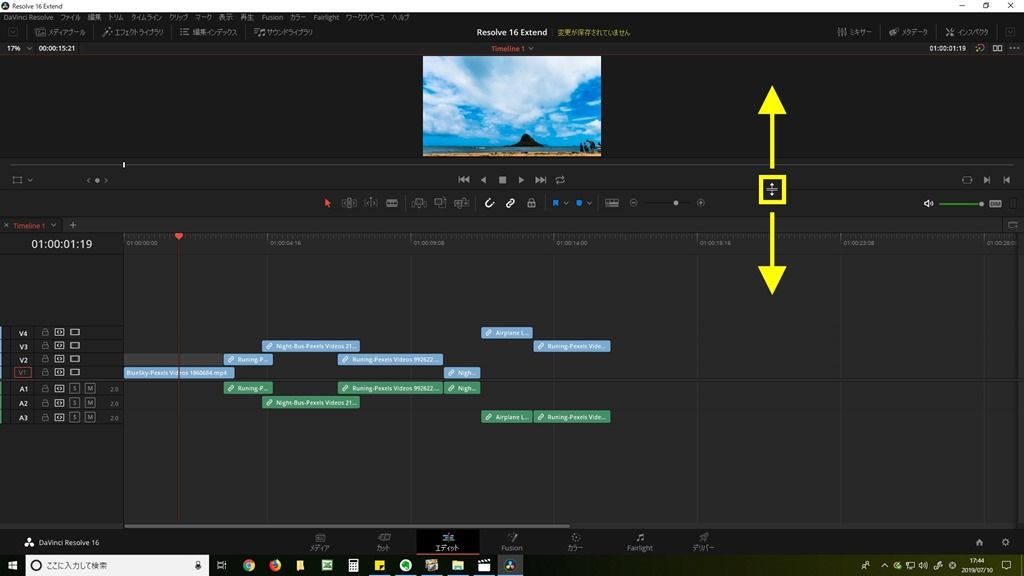Open the Media Pool panel
1024x576 pixels.
pos(60,32)
